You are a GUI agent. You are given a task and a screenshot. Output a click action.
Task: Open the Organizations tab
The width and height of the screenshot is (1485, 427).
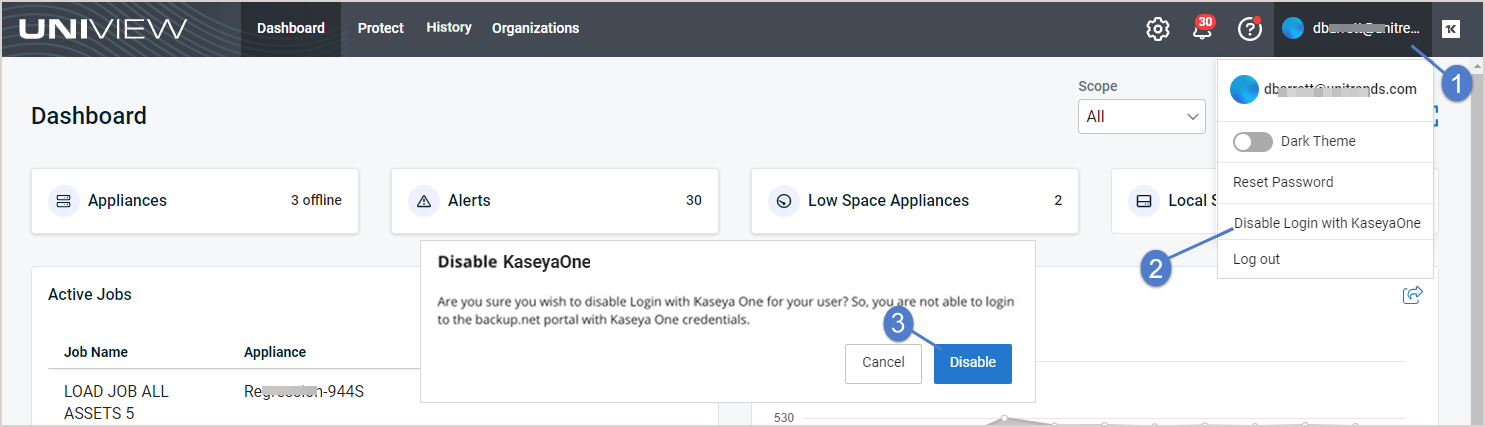(x=535, y=29)
